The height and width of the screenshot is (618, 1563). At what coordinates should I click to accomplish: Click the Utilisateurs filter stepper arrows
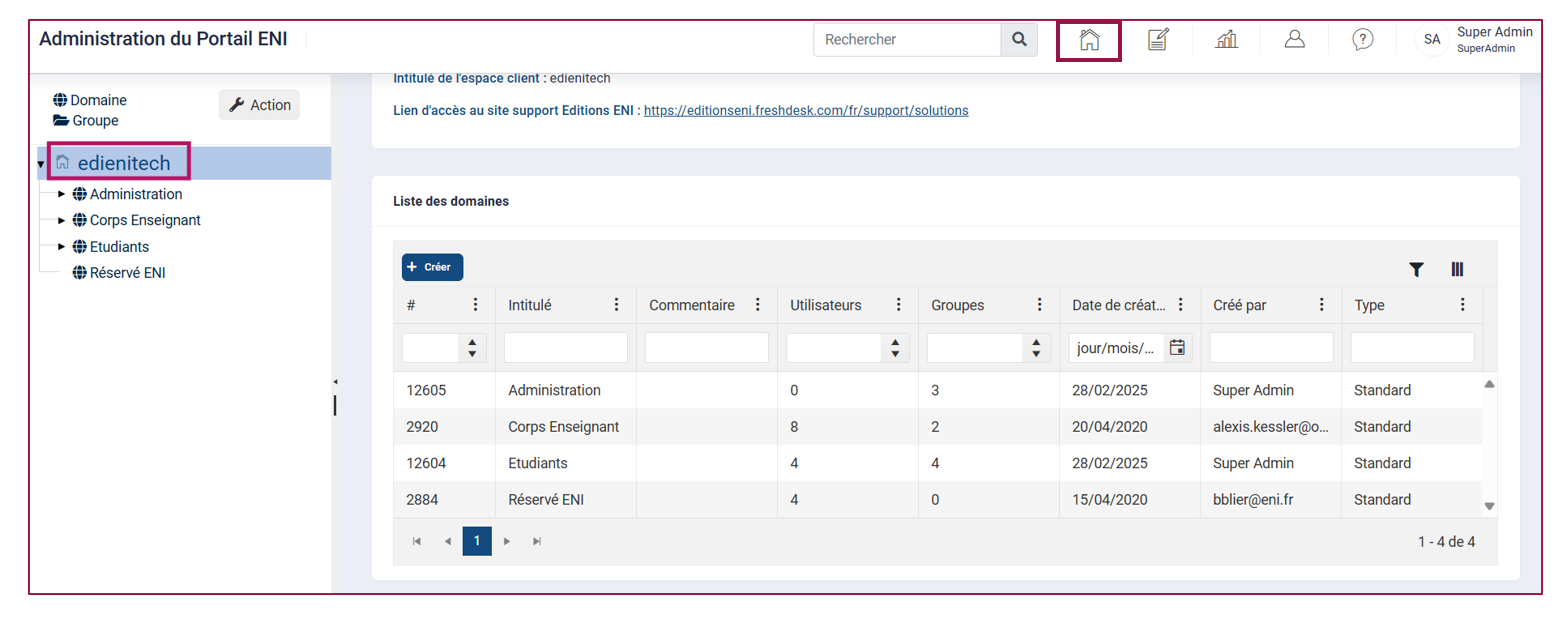[x=895, y=348]
